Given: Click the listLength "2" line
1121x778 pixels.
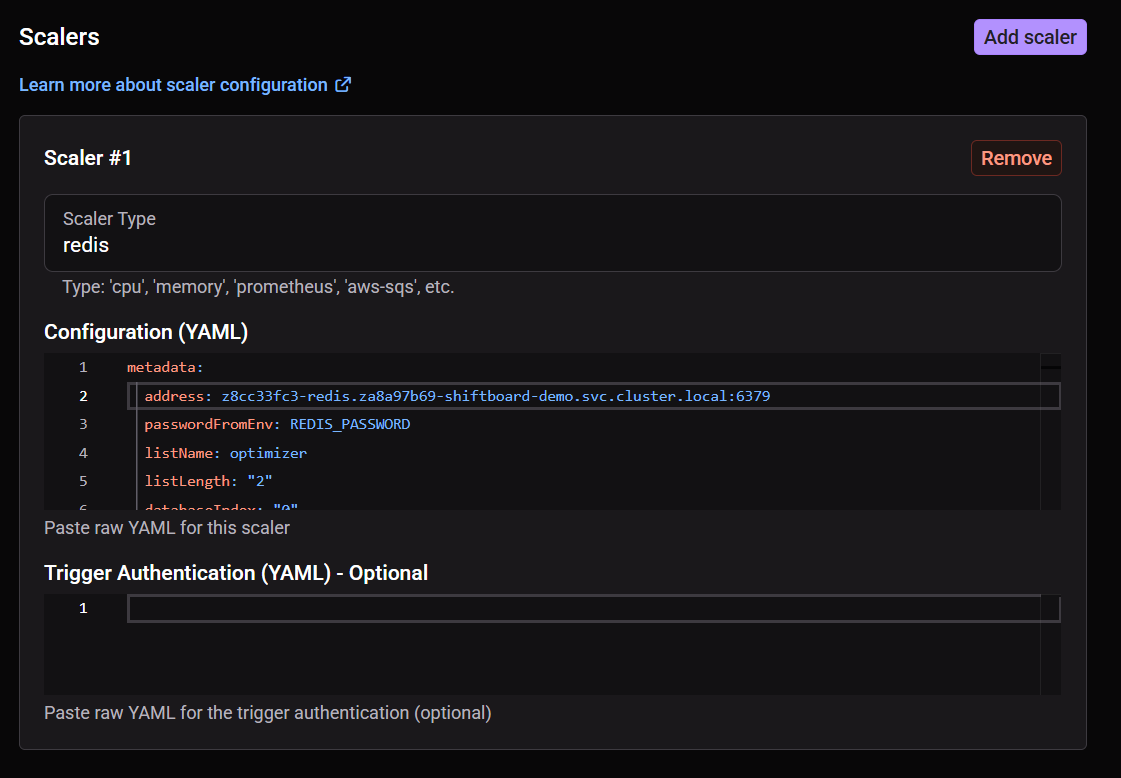Looking at the screenshot, I should click(x=208, y=481).
